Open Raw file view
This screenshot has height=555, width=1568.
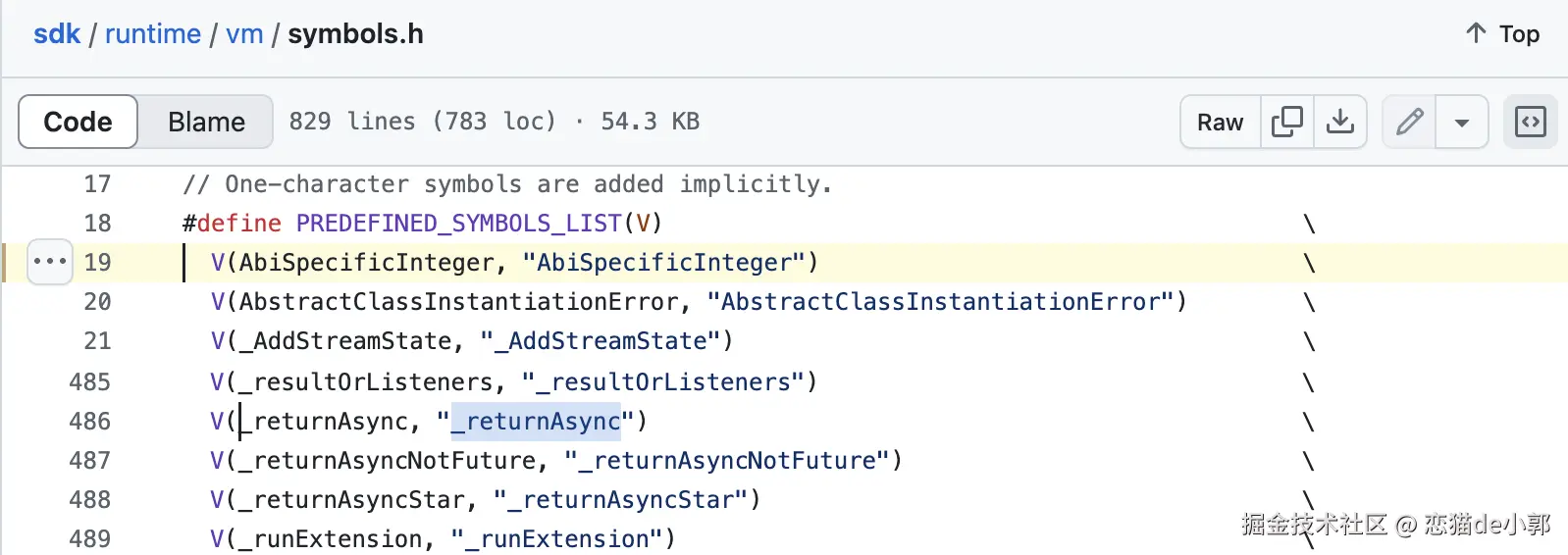(x=1220, y=122)
